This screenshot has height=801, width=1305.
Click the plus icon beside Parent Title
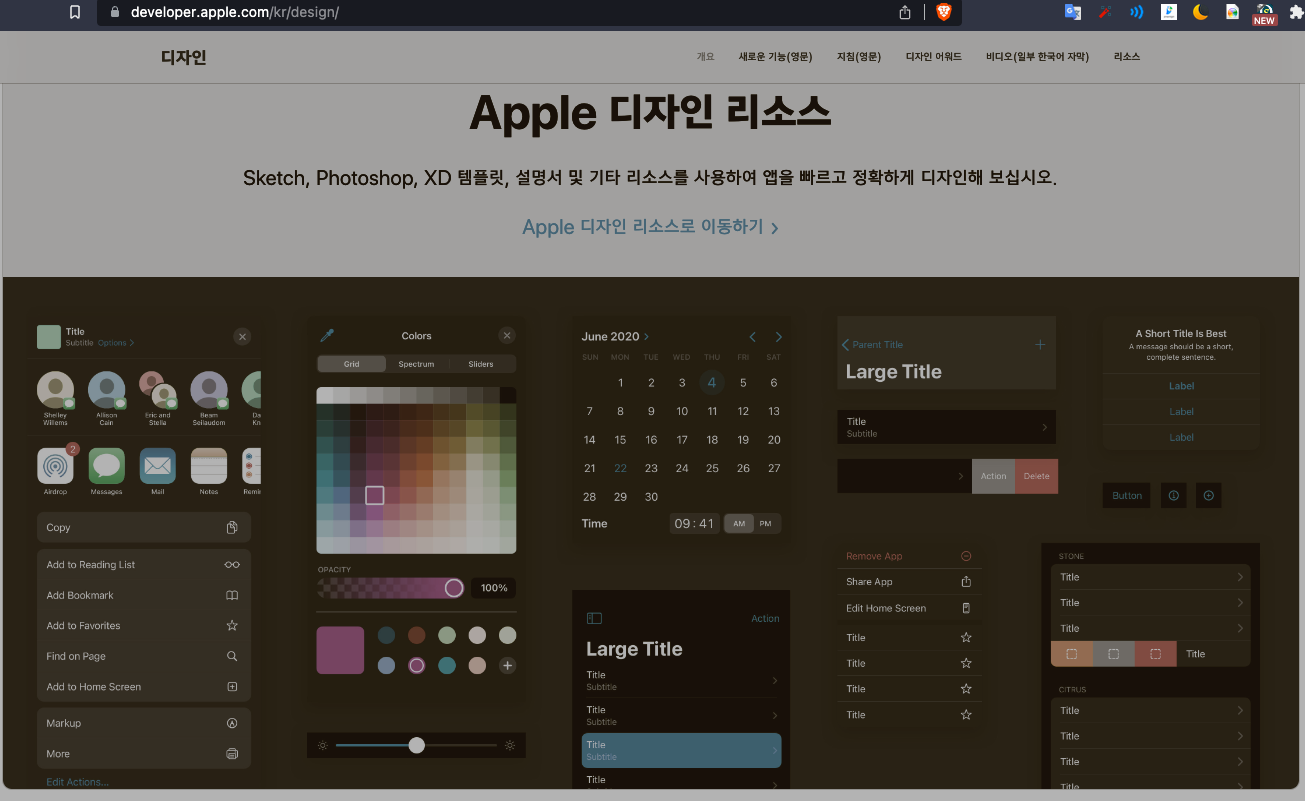(x=1040, y=344)
